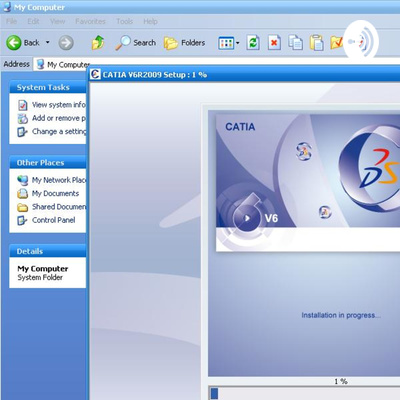Viewport: 400px width, 400px height.
Task: Click the installation progress bar
Action: pyautogui.click(x=305, y=393)
